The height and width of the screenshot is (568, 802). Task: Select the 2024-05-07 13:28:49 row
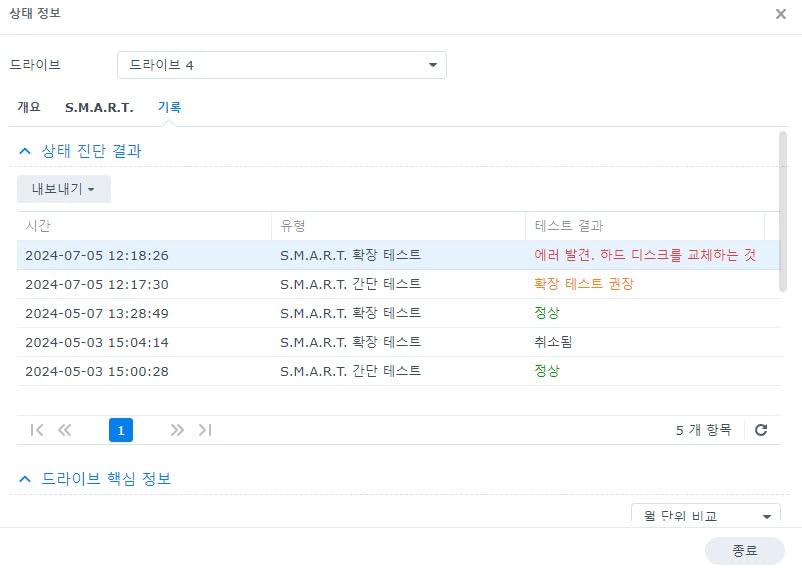398,313
